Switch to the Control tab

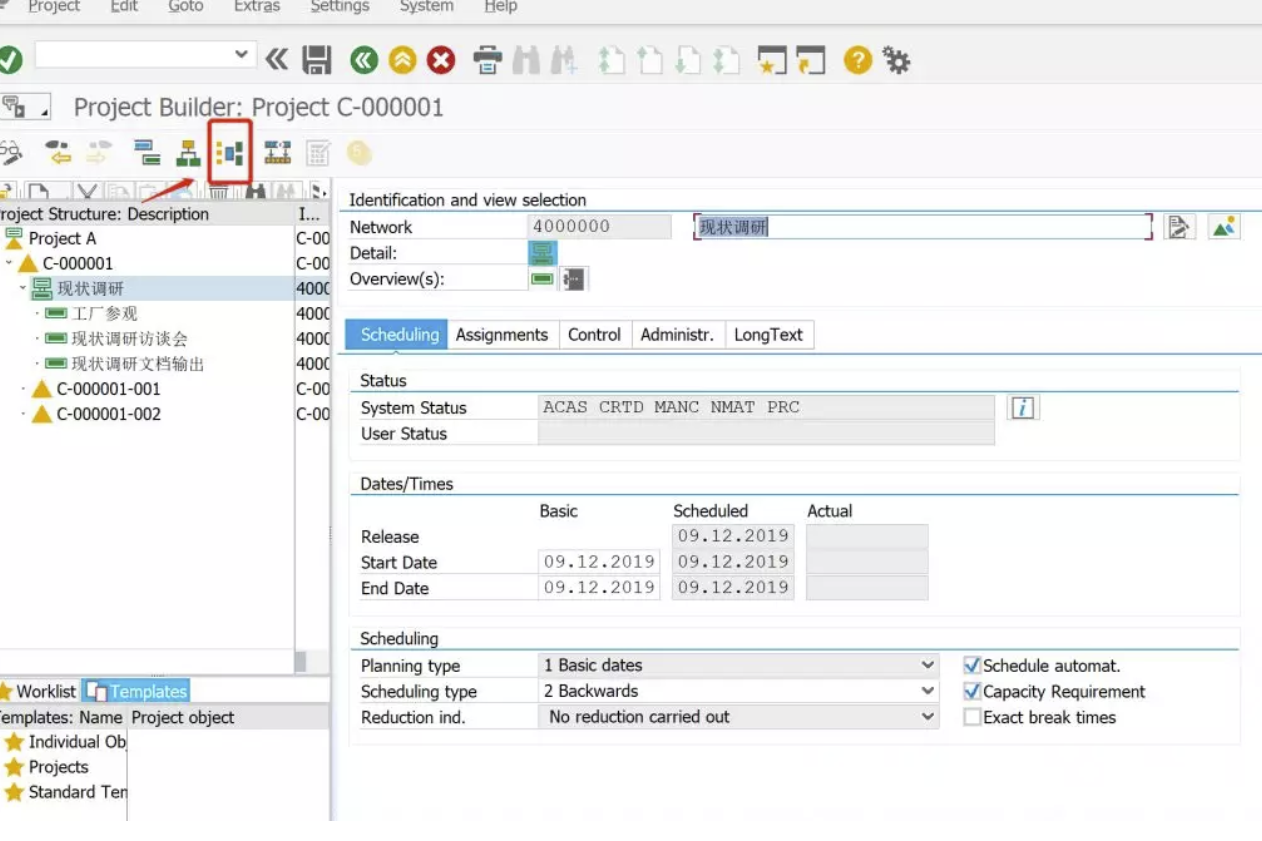tap(594, 335)
